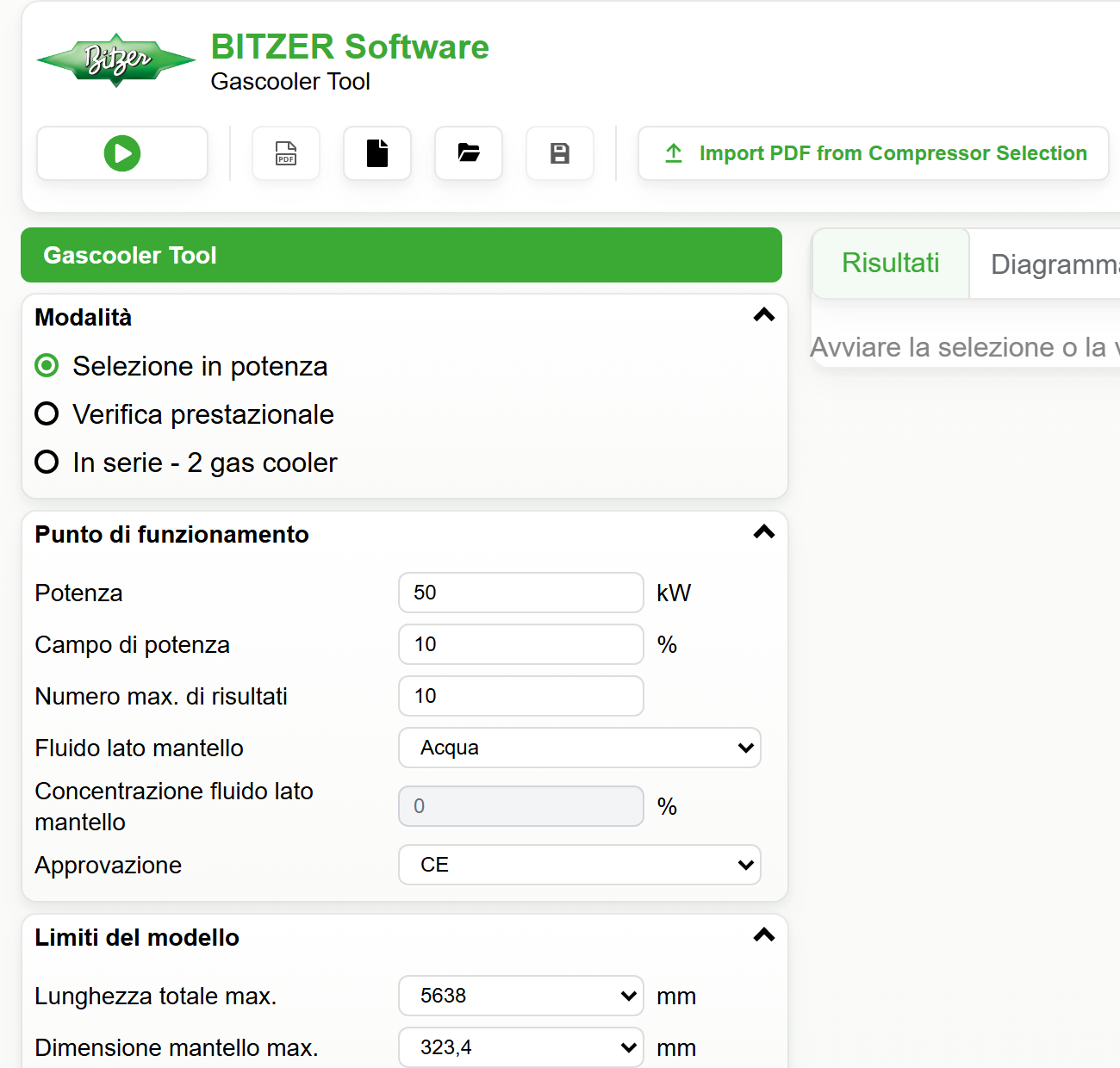Click Punto di funzionamento heading
Screen dimensions: 1120x1068
[171, 535]
